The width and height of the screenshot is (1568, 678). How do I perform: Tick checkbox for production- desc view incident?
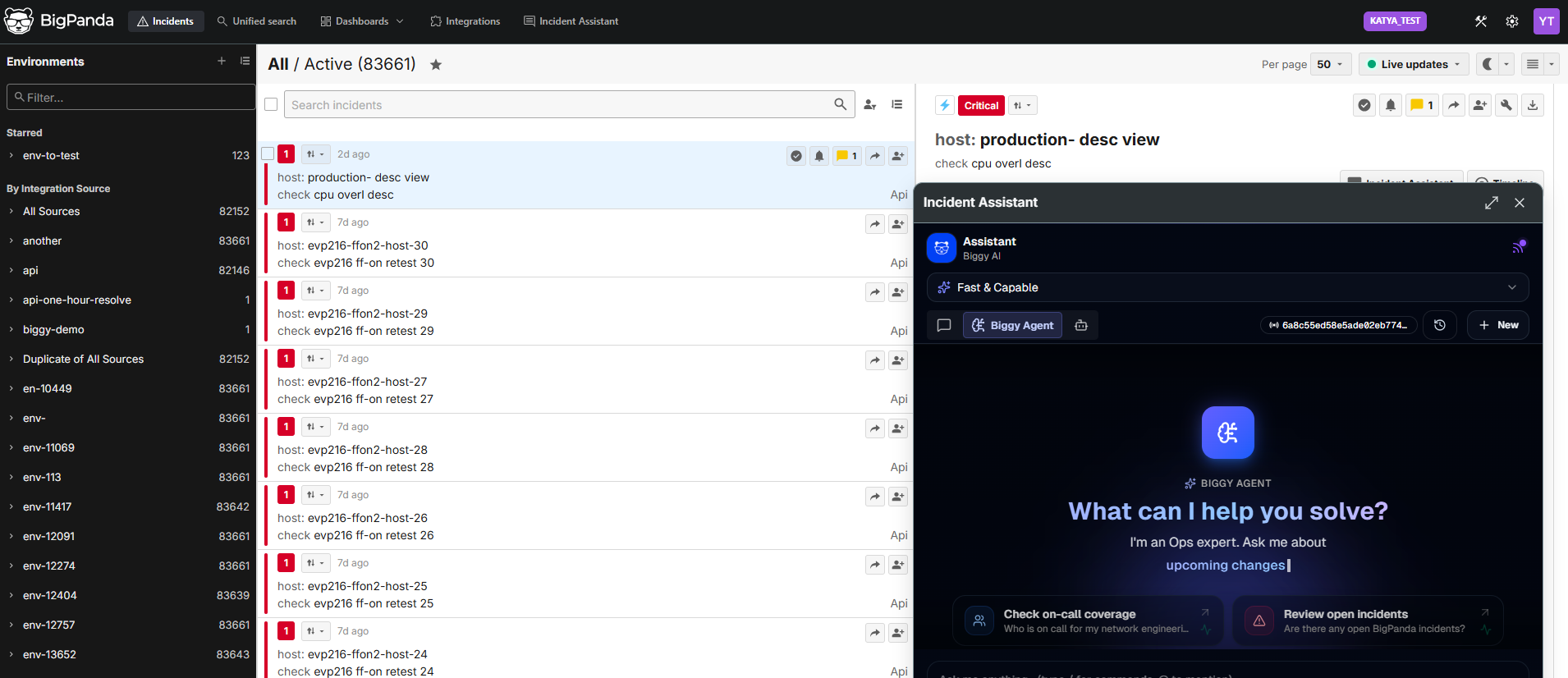pos(268,153)
